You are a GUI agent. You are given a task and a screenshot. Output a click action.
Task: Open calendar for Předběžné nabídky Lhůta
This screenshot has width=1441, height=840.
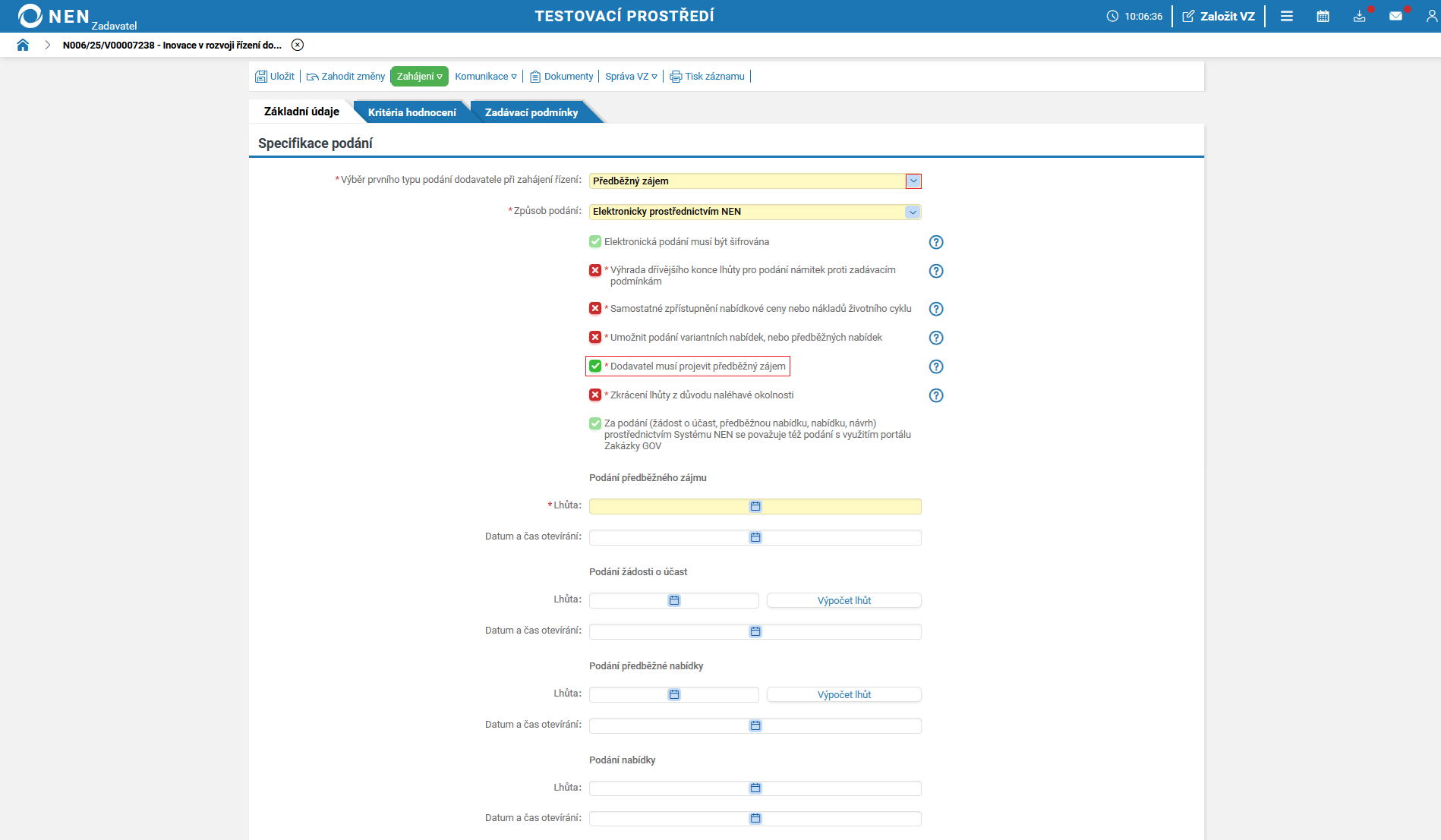(x=674, y=694)
